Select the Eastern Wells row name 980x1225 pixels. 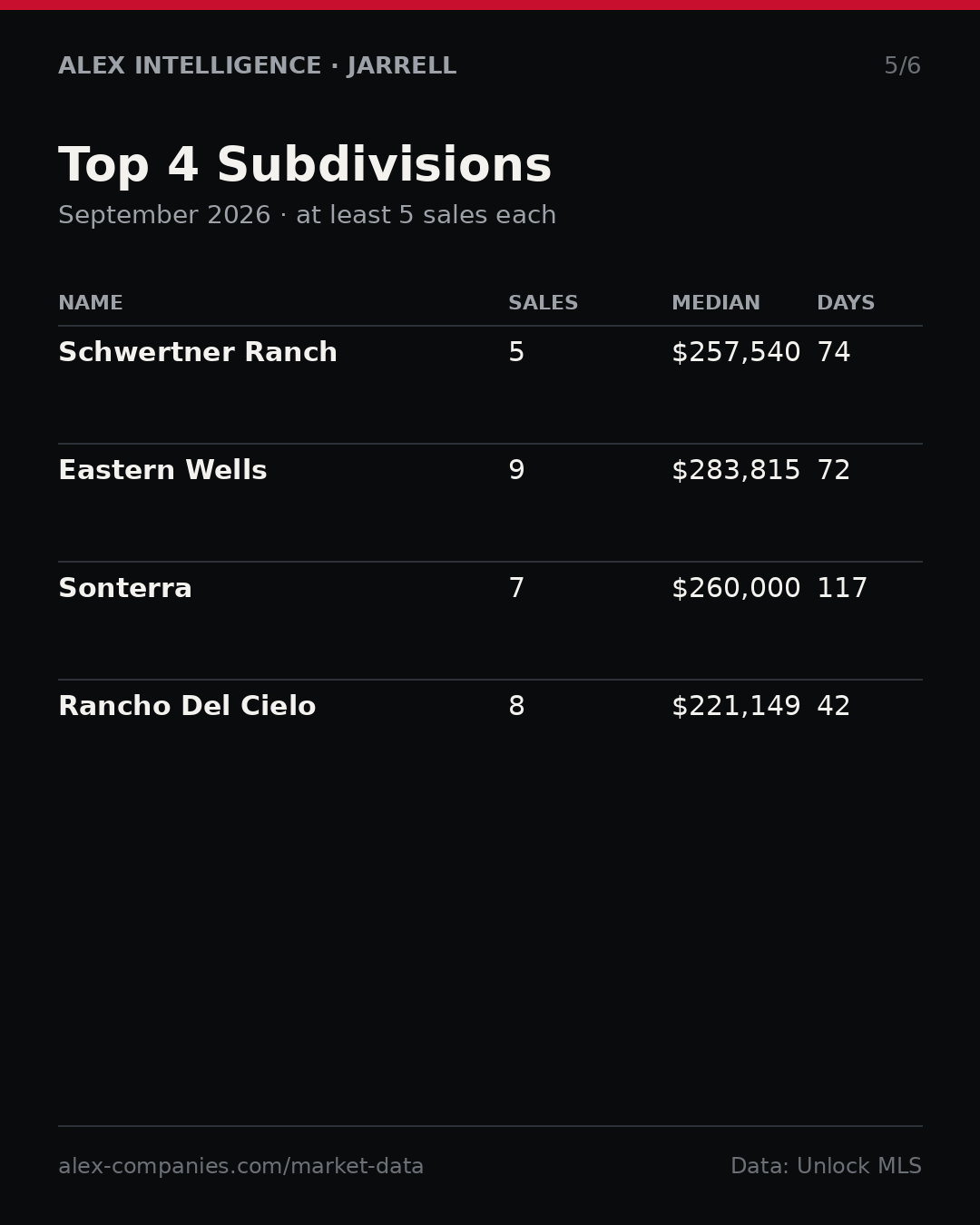162,471
